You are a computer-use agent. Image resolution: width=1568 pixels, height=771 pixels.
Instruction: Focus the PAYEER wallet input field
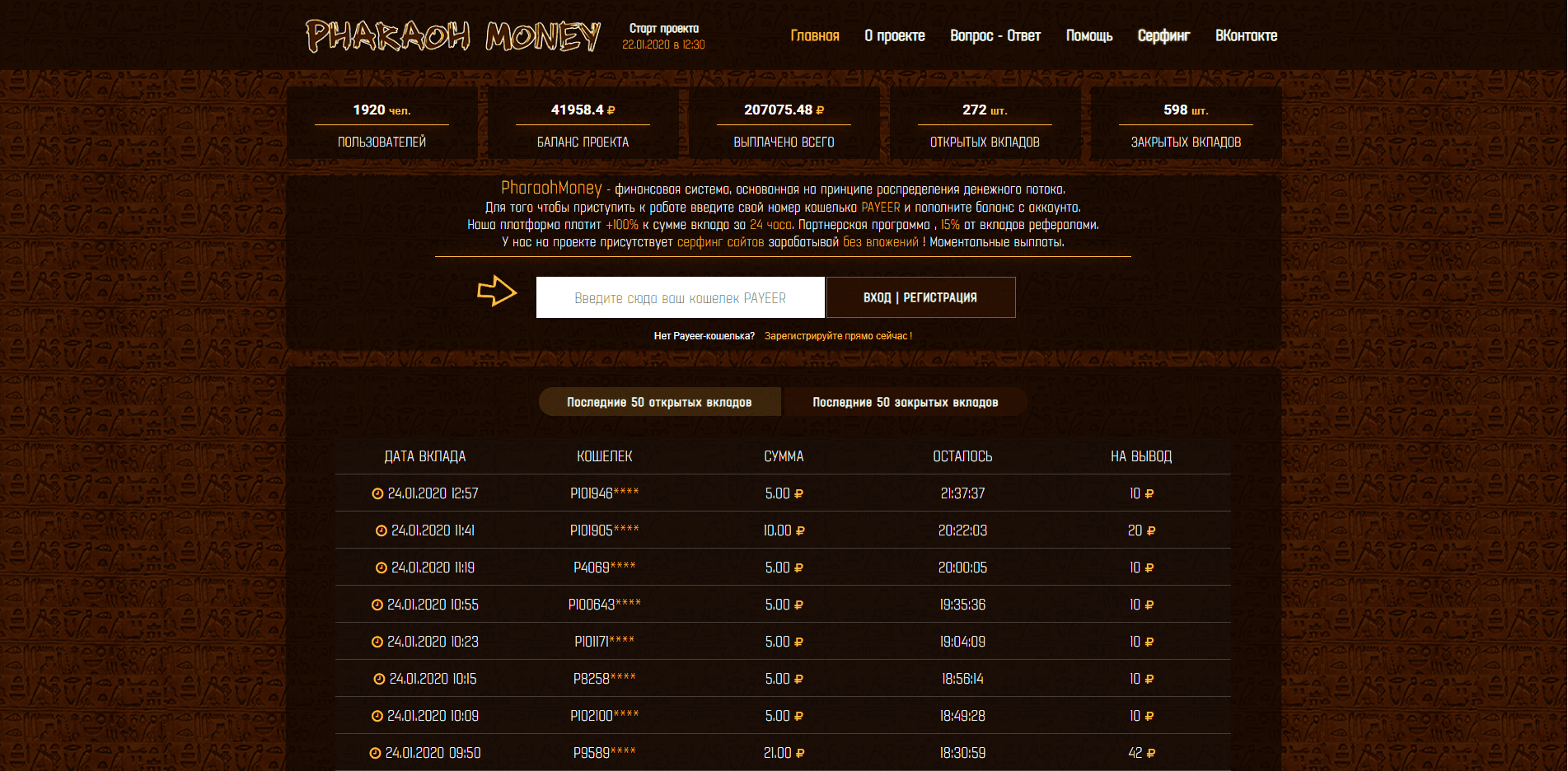coord(680,297)
